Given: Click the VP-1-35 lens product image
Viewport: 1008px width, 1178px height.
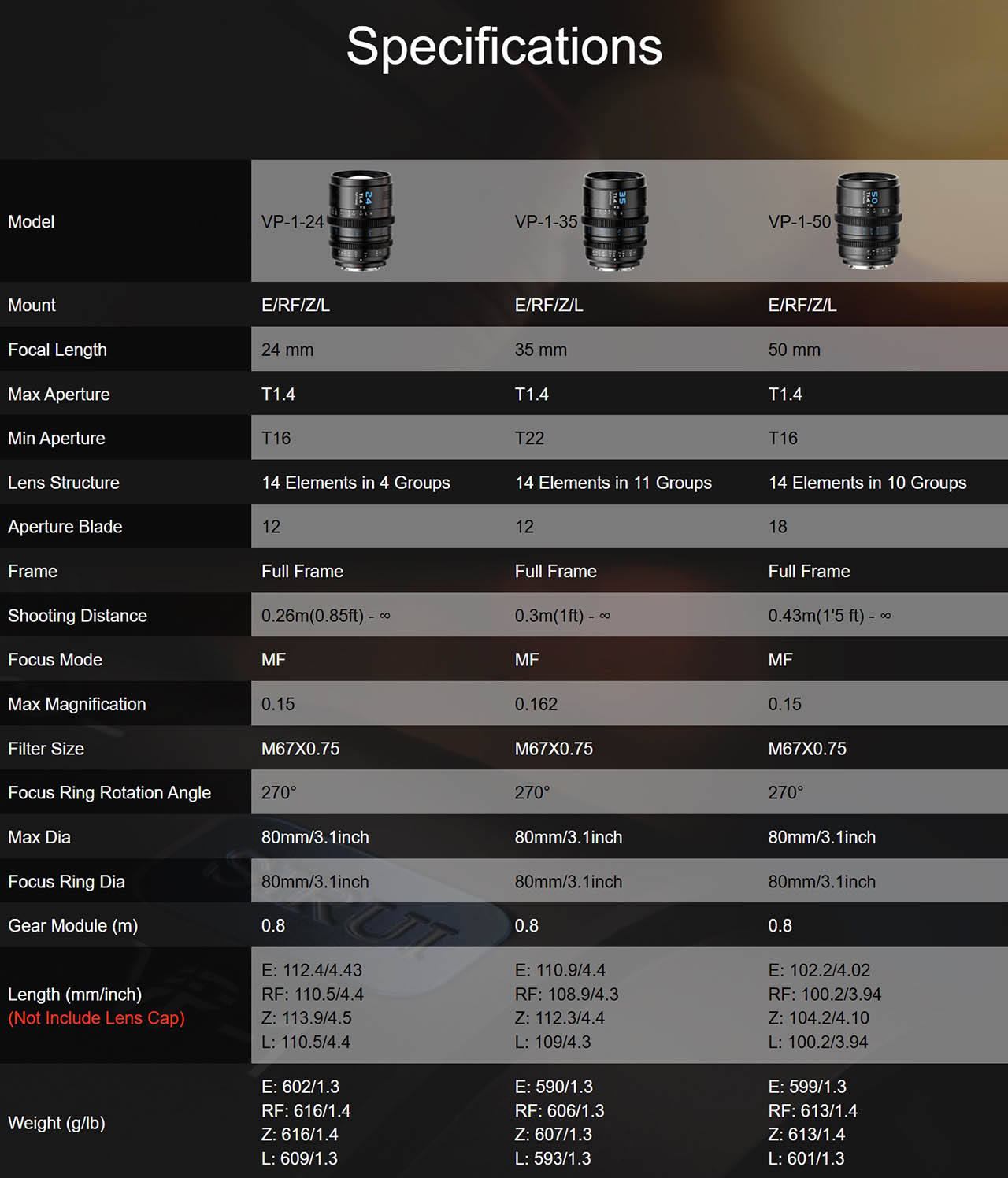Looking at the screenshot, I should pos(614,221).
